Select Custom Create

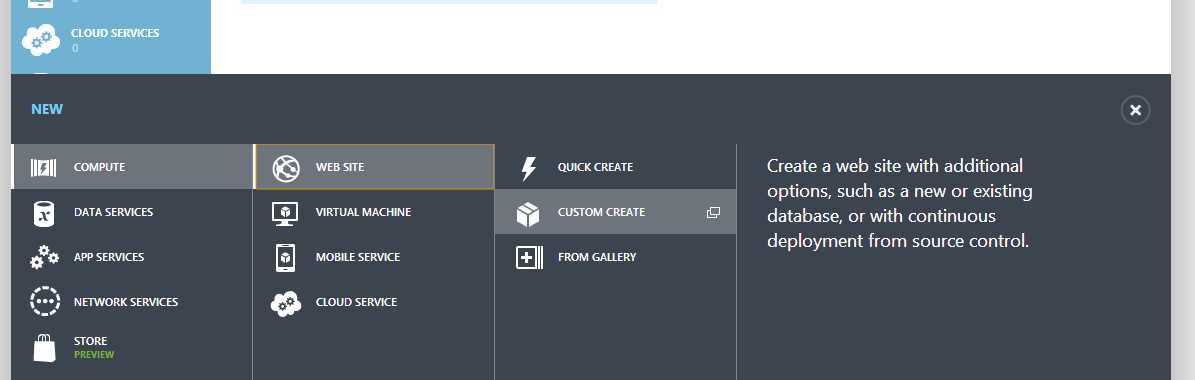[616, 212]
